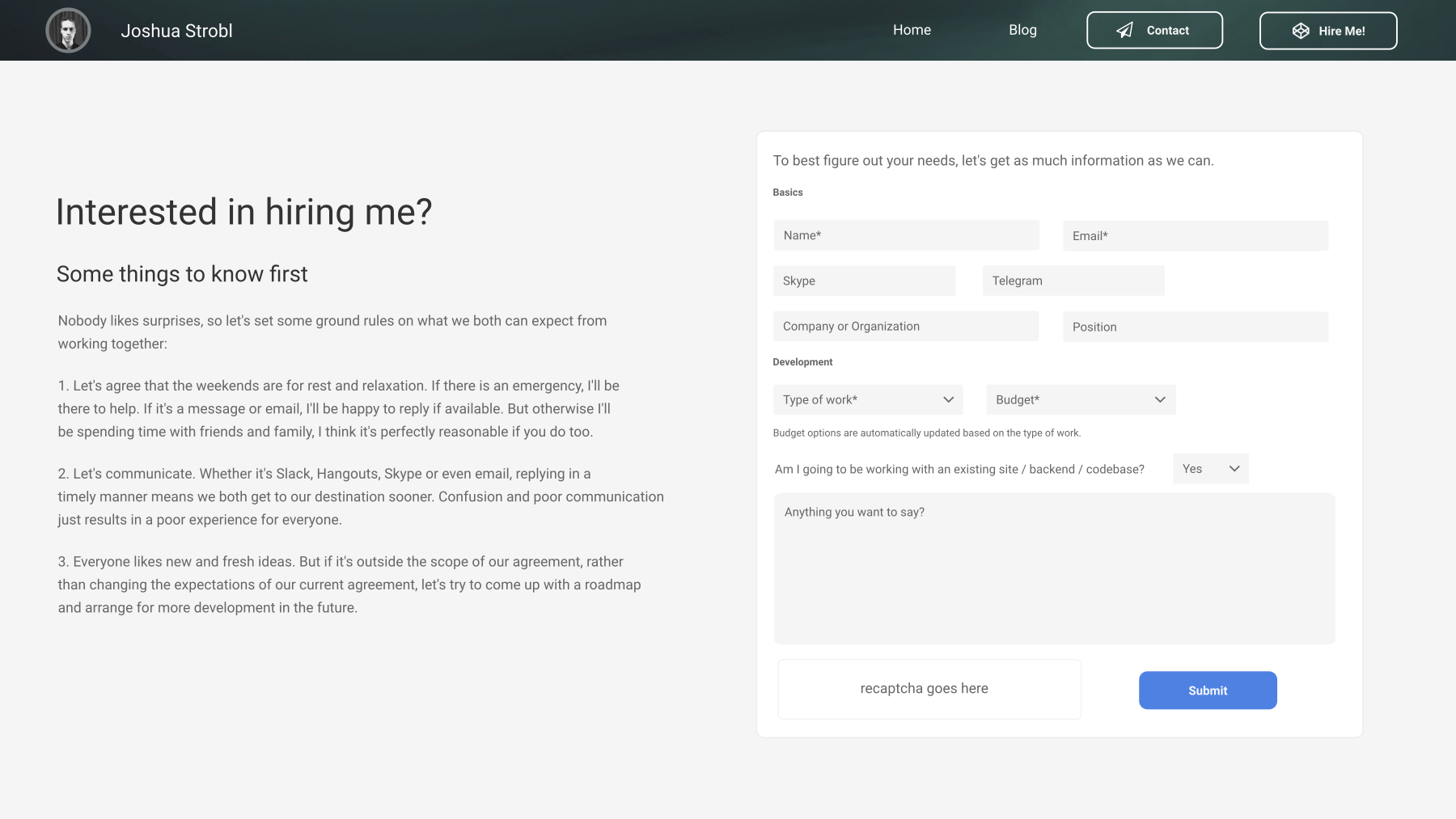The width and height of the screenshot is (1456, 819).
Task: Open the Joshua Strobl site title link
Action: pos(176,31)
